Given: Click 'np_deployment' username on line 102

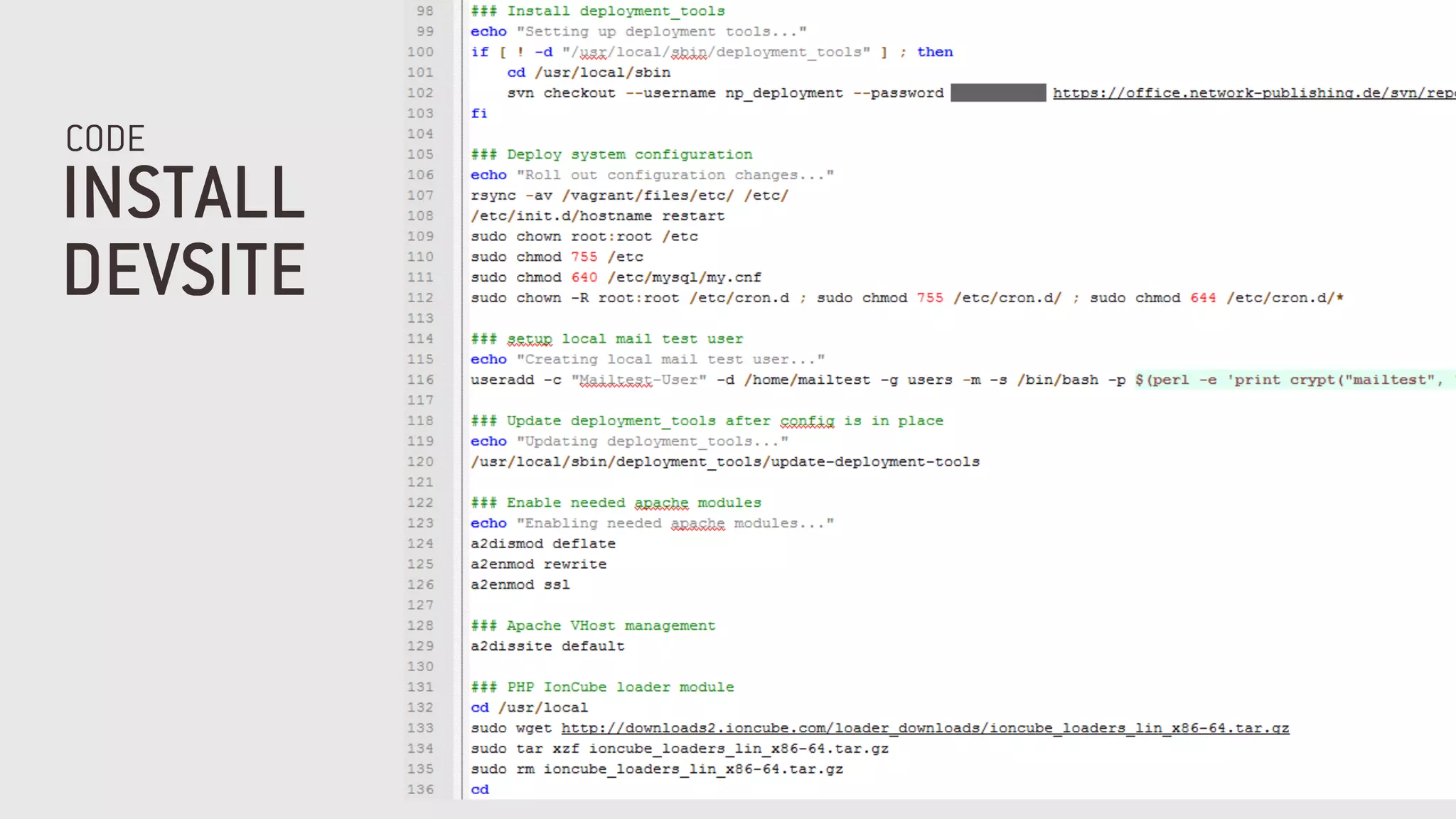Looking at the screenshot, I should (784, 94).
